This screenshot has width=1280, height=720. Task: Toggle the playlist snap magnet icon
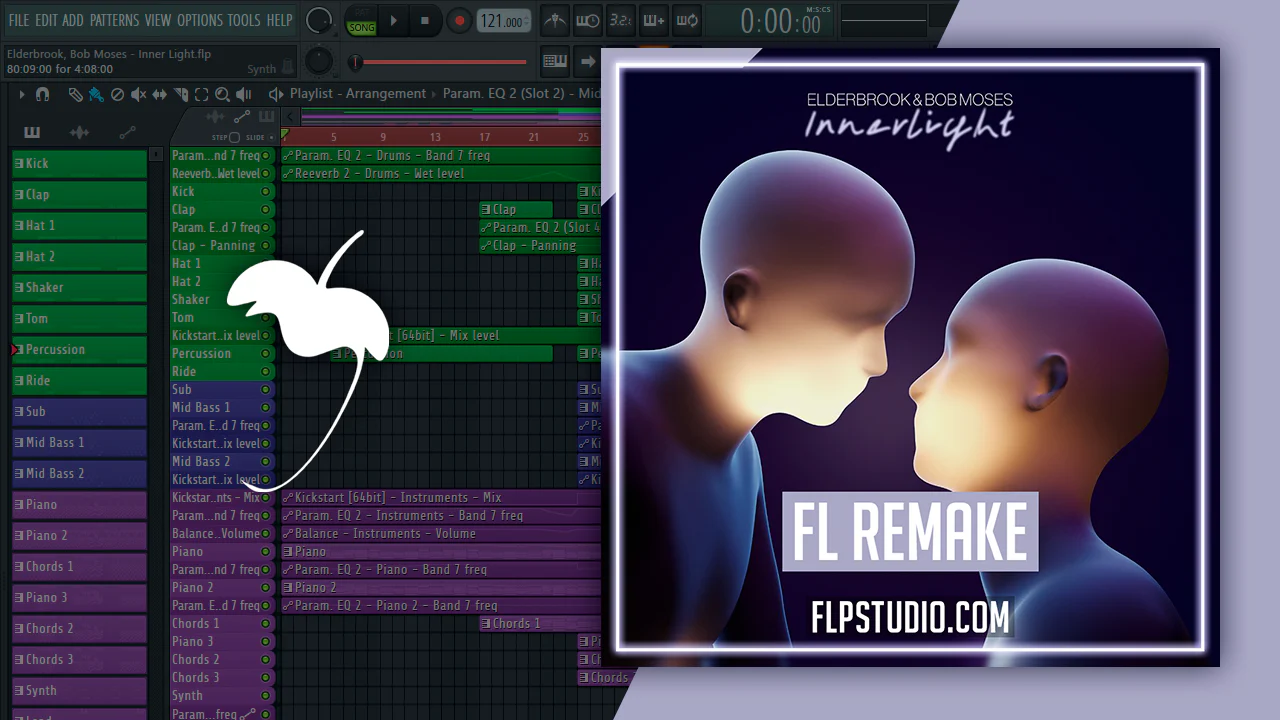42,94
